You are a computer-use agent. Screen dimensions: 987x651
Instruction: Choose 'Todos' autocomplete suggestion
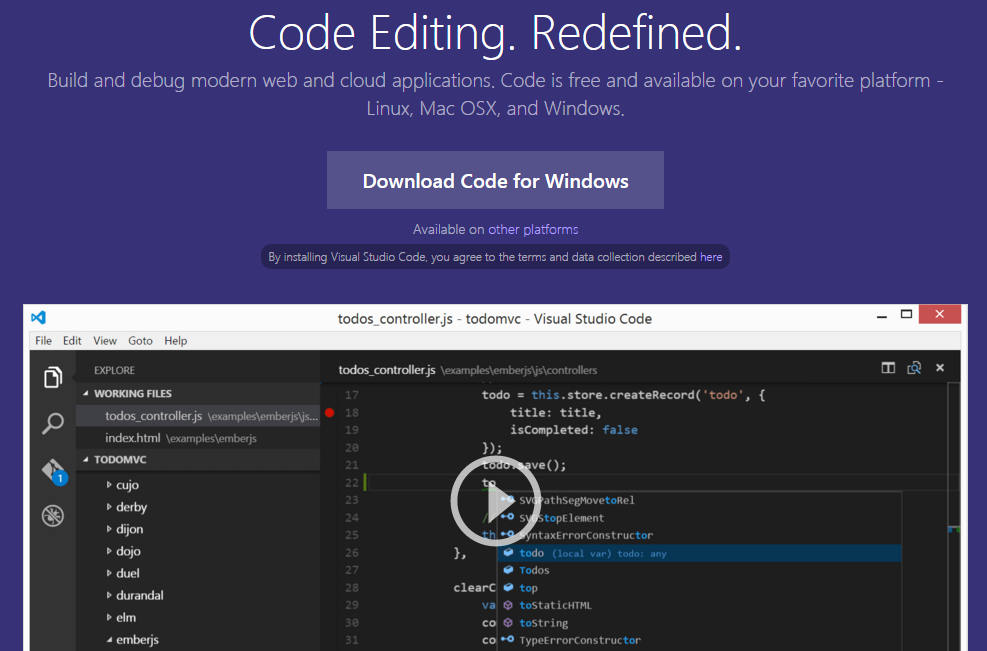pyautogui.click(x=699, y=570)
